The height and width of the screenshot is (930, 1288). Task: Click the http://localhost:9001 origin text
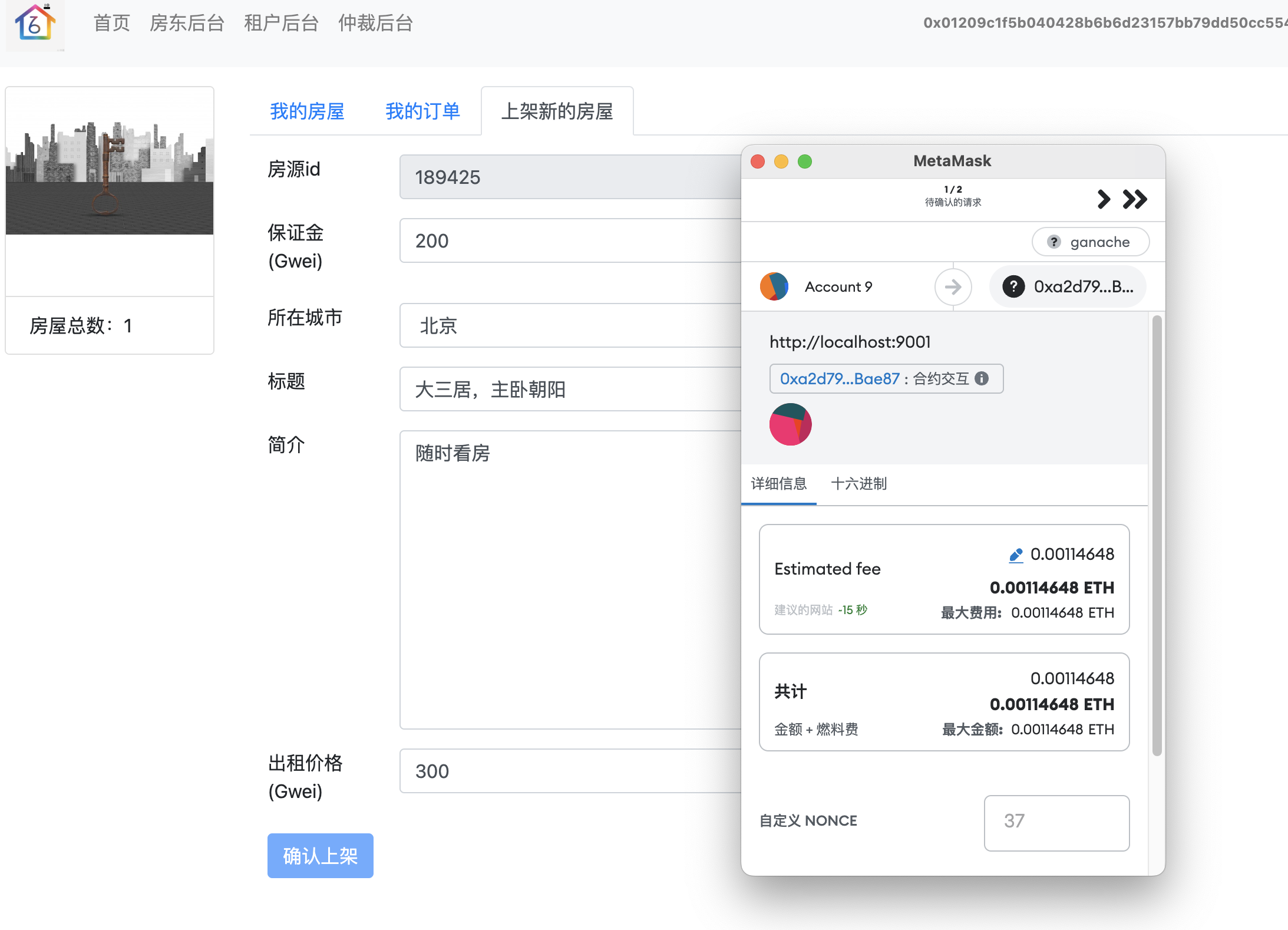(850, 342)
